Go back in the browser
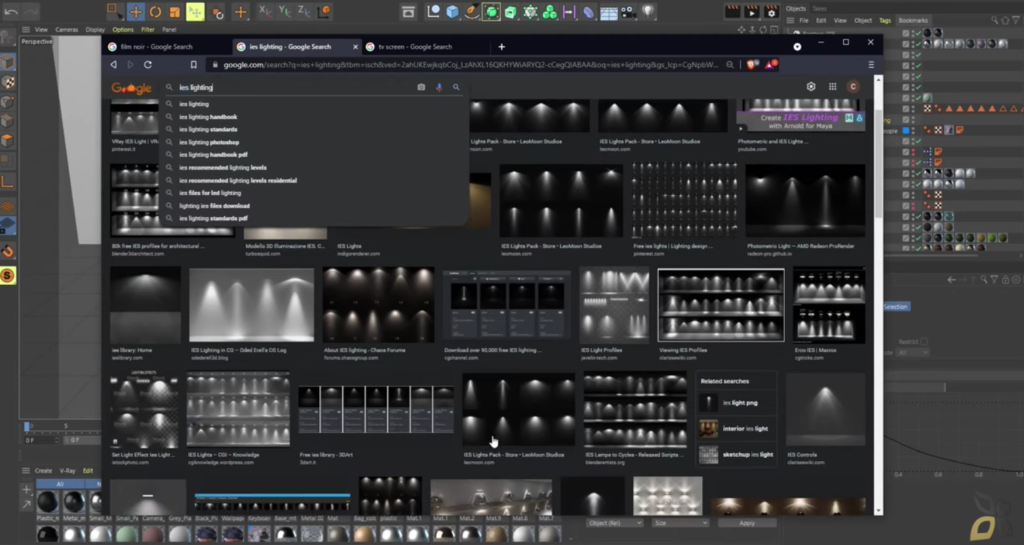This screenshot has height=545, width=1024. (x=114, y=65)
